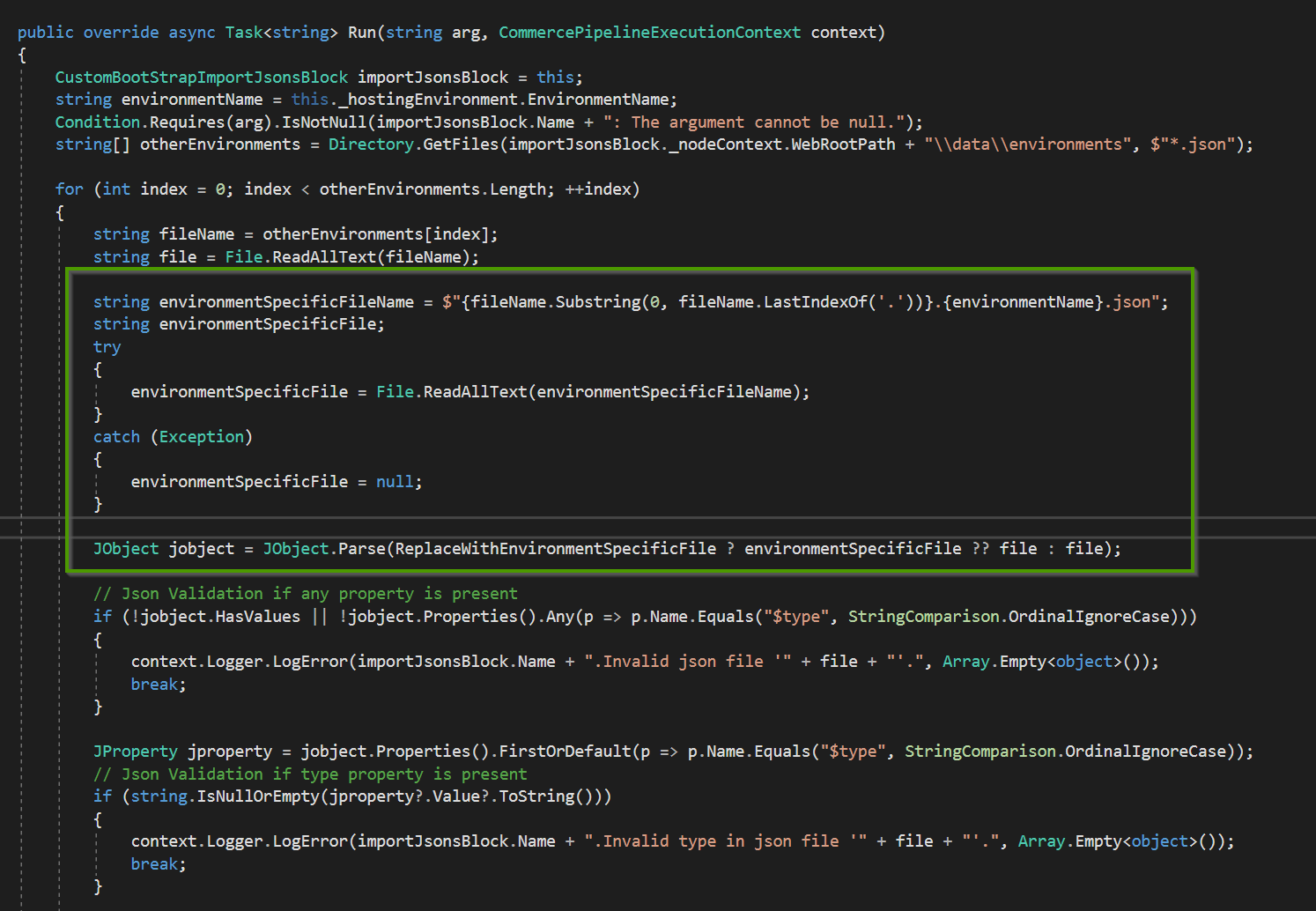Image resolution: width=1316 pixels, height=911 pixels.
Task: Click the '++index' increment expression
Action: coord(597,189)
